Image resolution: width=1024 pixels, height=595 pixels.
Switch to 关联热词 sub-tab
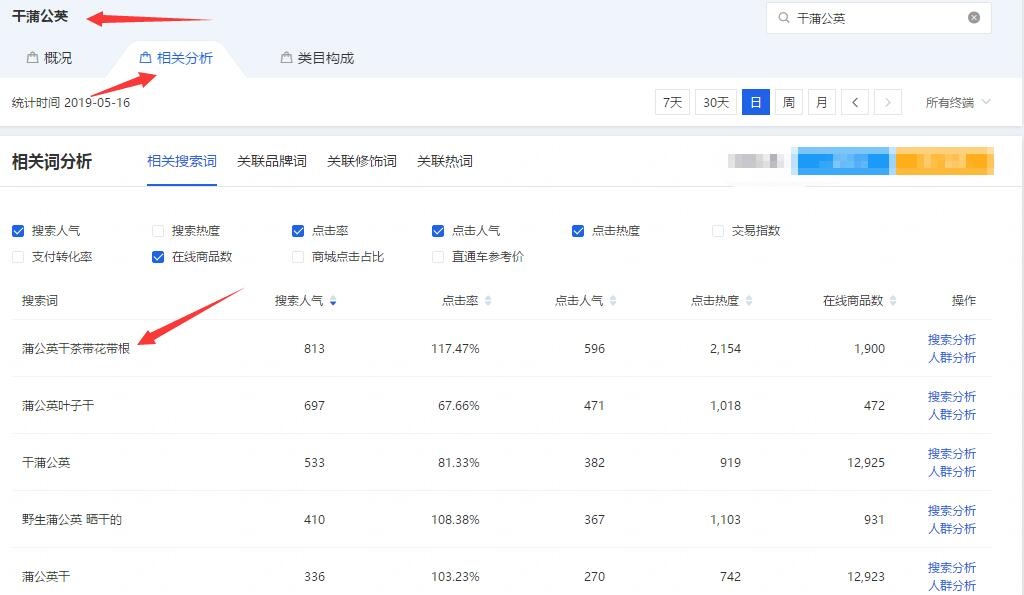445,161
